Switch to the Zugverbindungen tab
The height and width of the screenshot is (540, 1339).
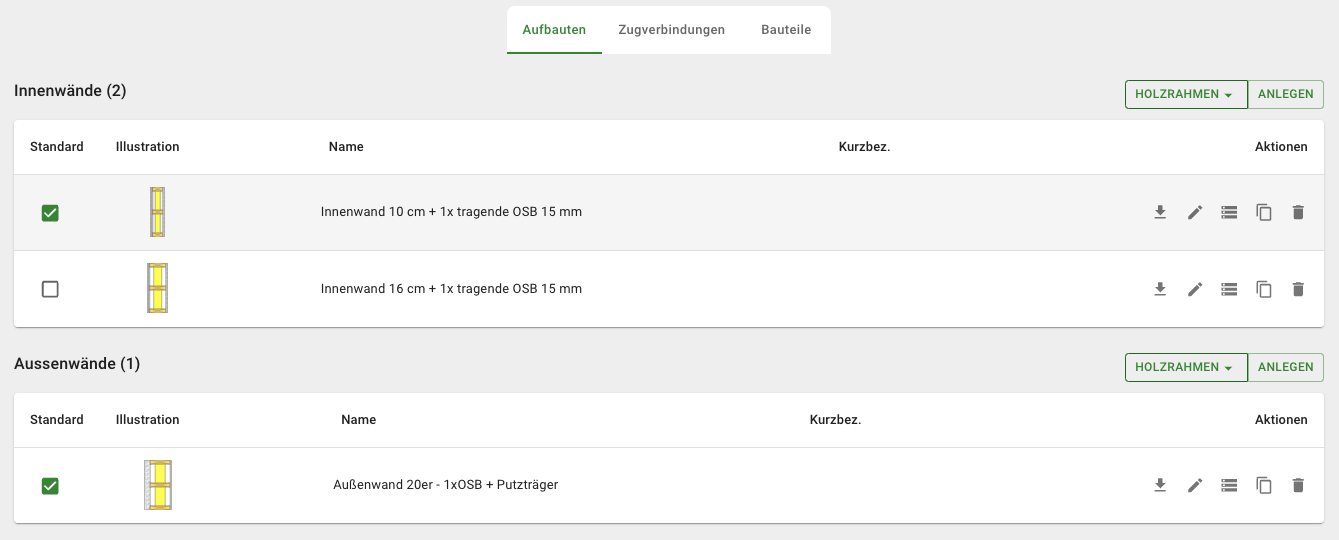coord(671,30)
